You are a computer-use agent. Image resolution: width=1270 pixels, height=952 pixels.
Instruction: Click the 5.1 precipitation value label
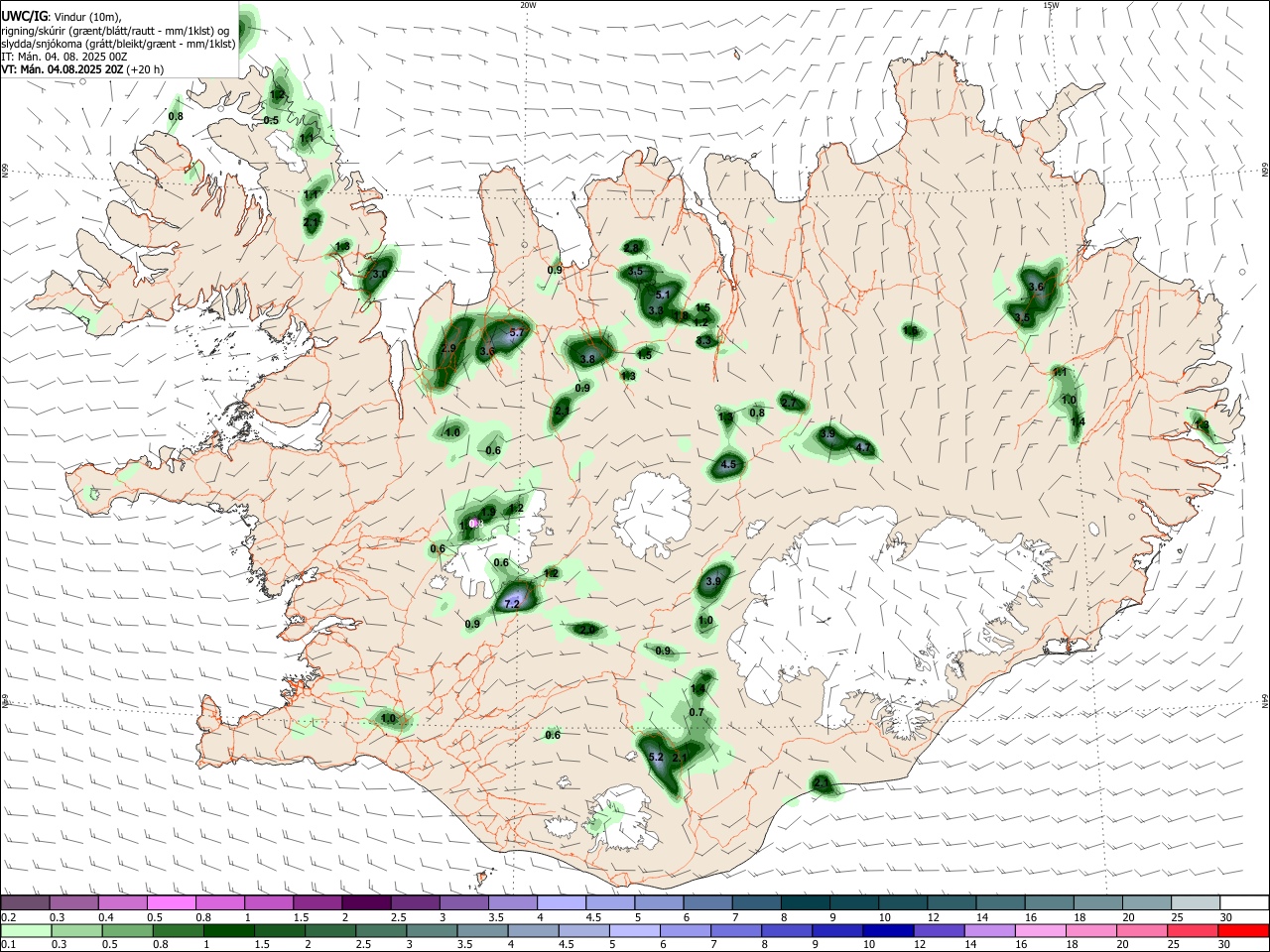point(664,296)
